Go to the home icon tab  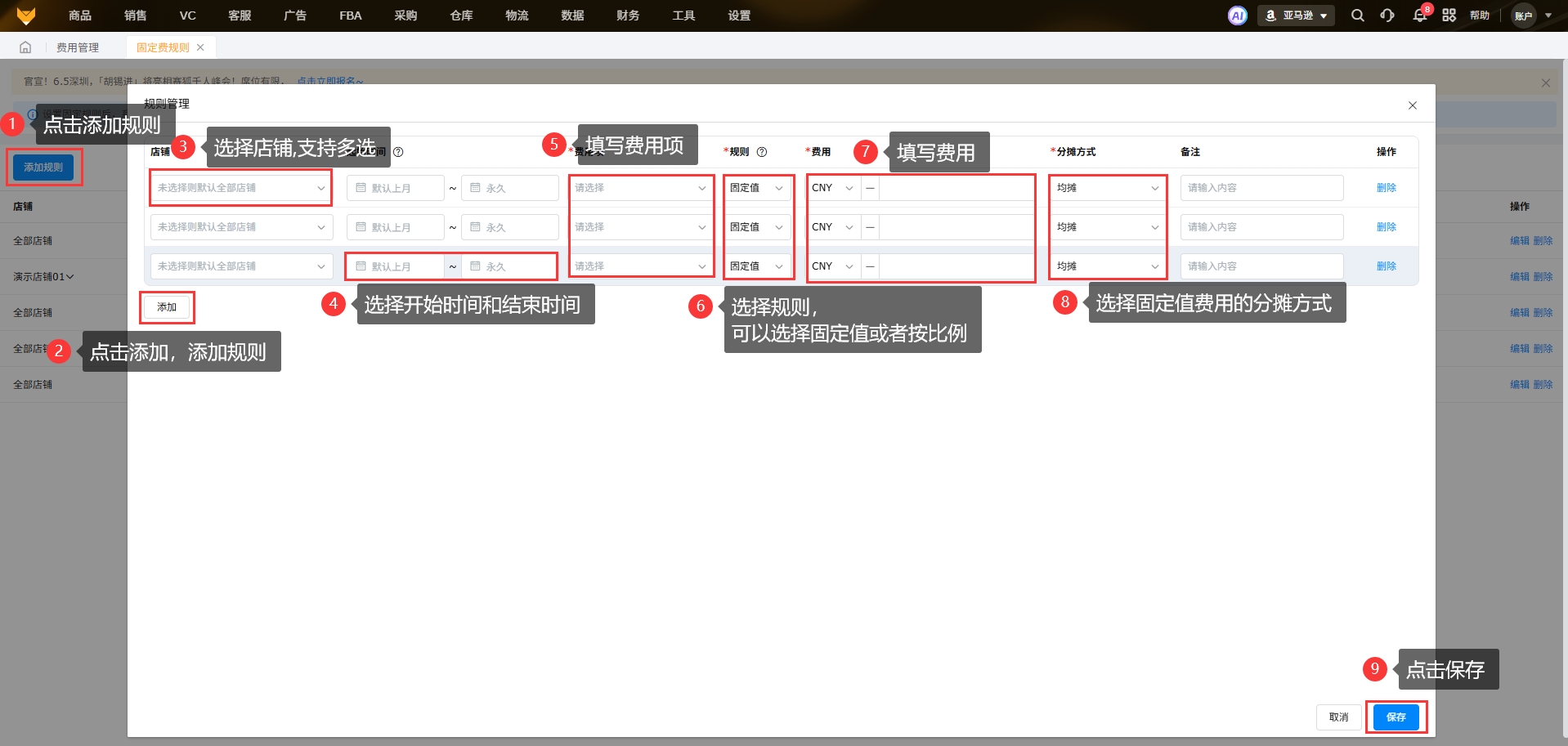25,47
